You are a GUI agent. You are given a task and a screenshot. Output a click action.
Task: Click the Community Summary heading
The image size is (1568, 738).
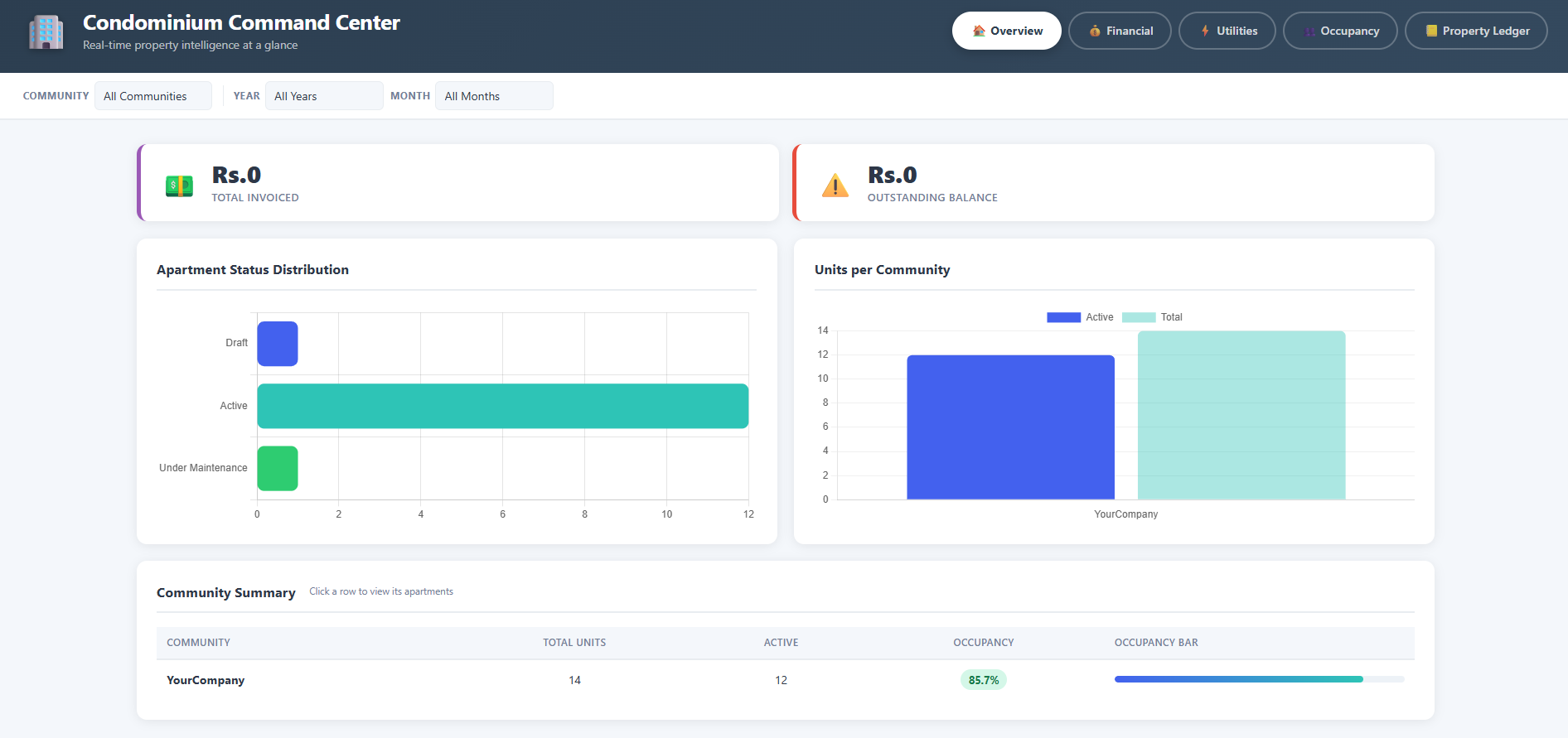(x=226, y=593)
